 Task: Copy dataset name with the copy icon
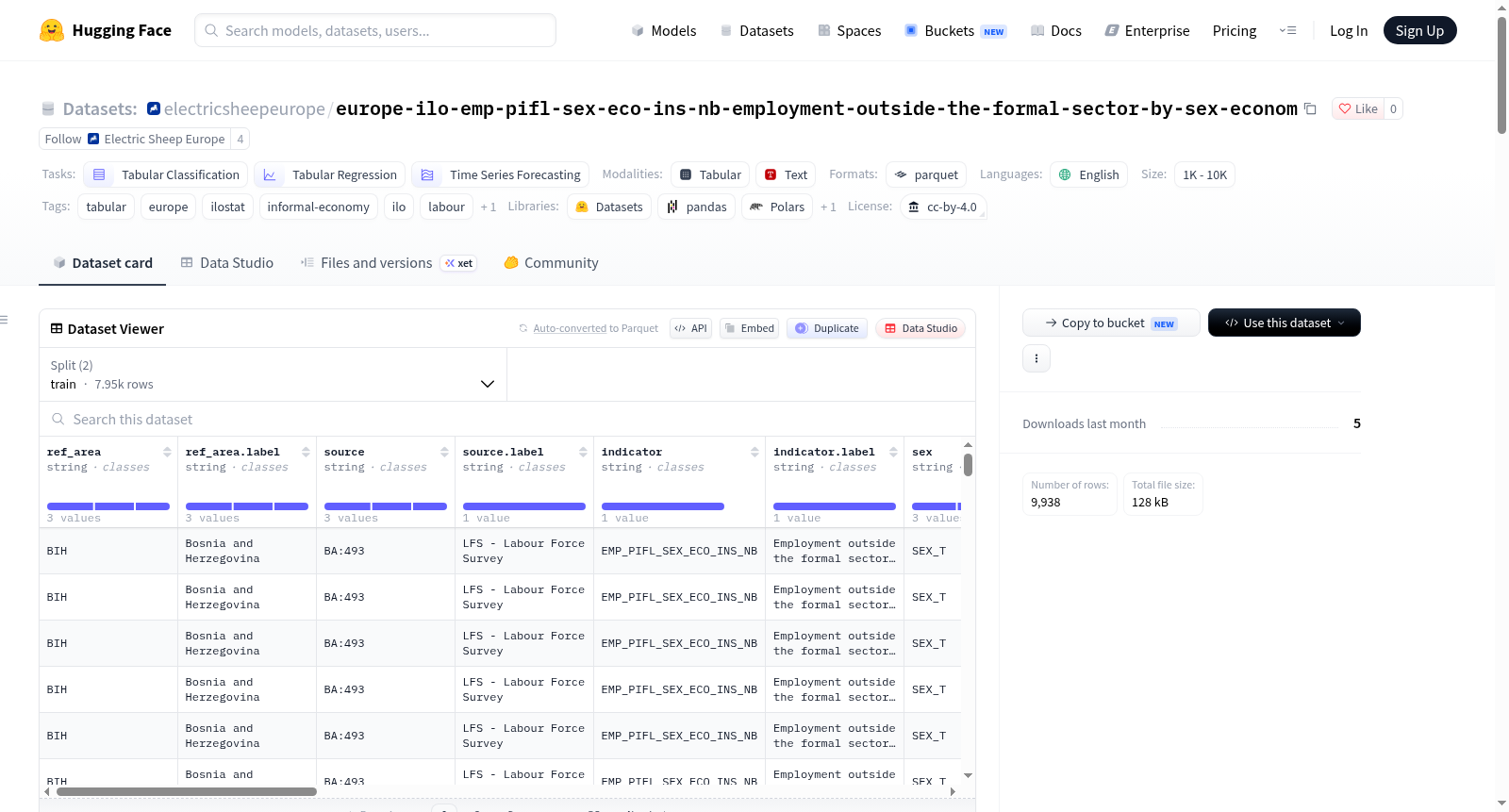1310,108
